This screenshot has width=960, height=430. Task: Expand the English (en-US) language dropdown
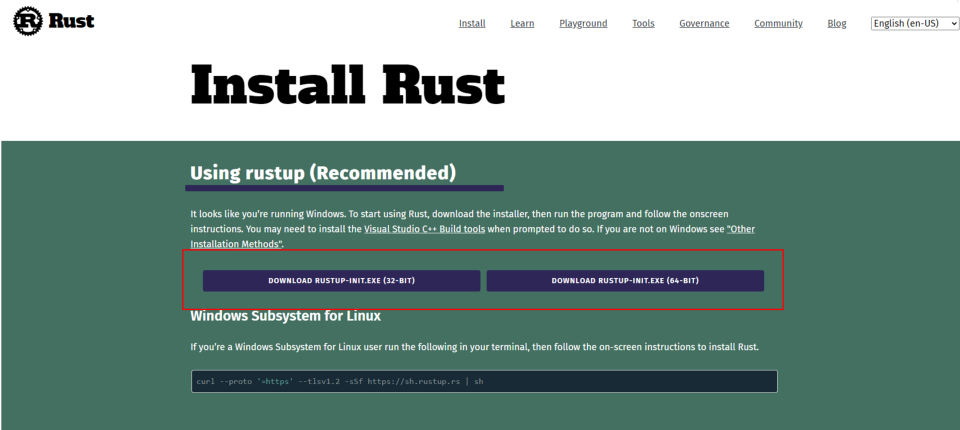(915, 23)
